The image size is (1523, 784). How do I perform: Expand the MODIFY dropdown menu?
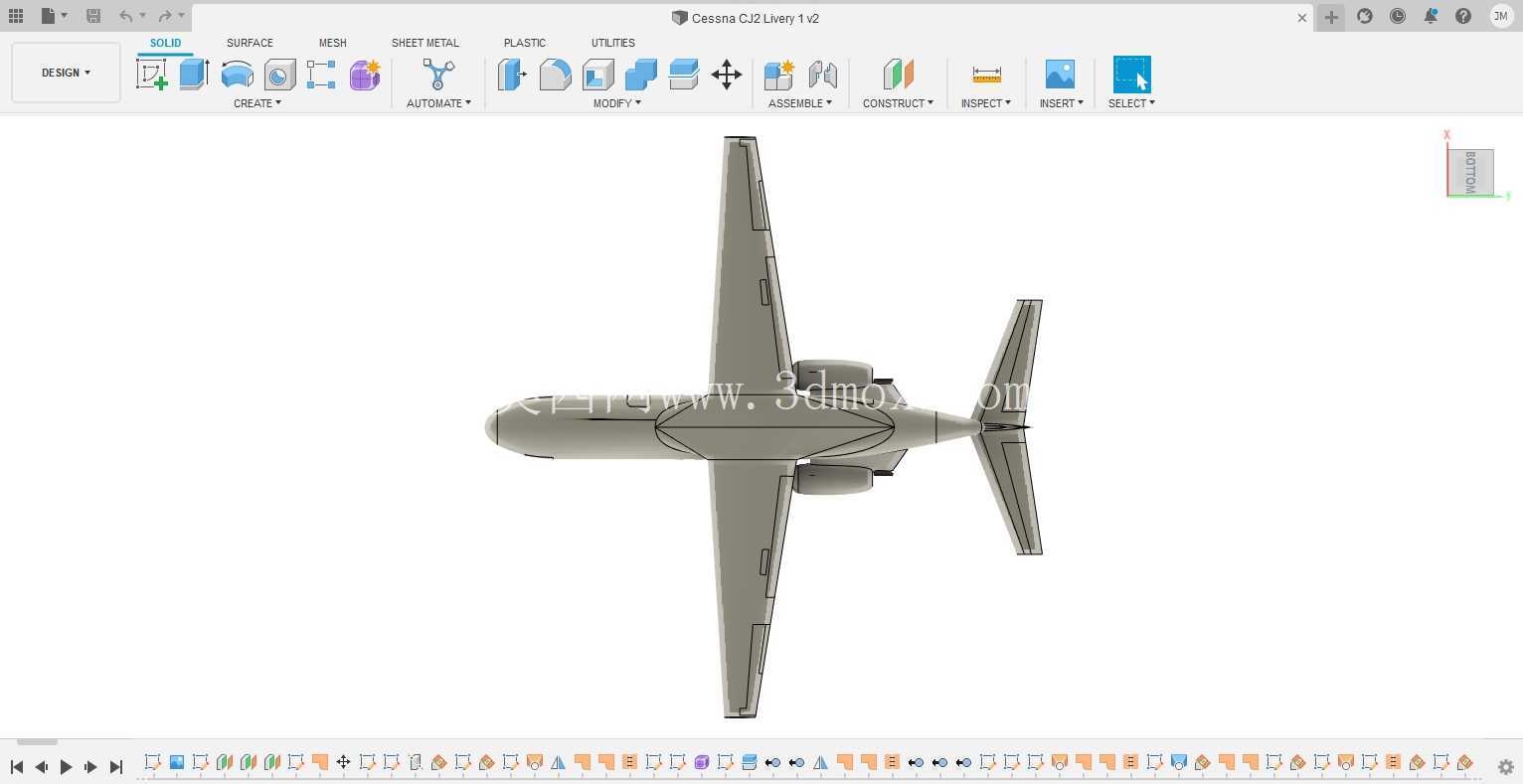(617, 103)
